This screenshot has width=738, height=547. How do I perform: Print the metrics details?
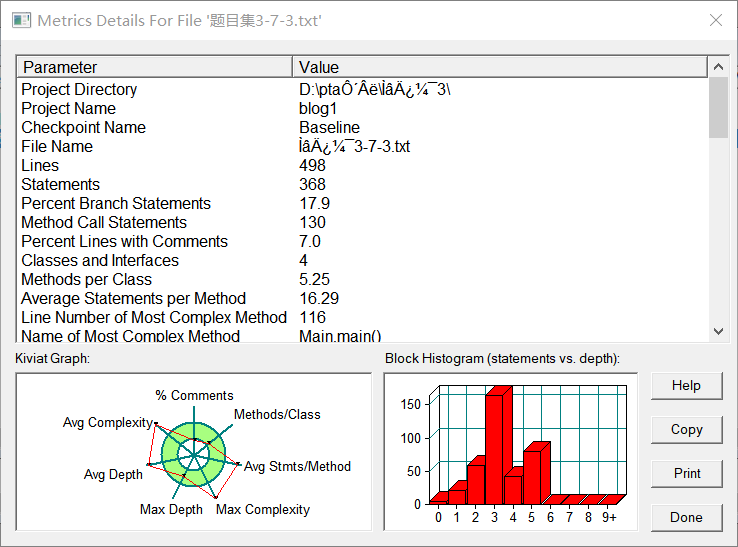pyautogui.click(x=686, y=474)
